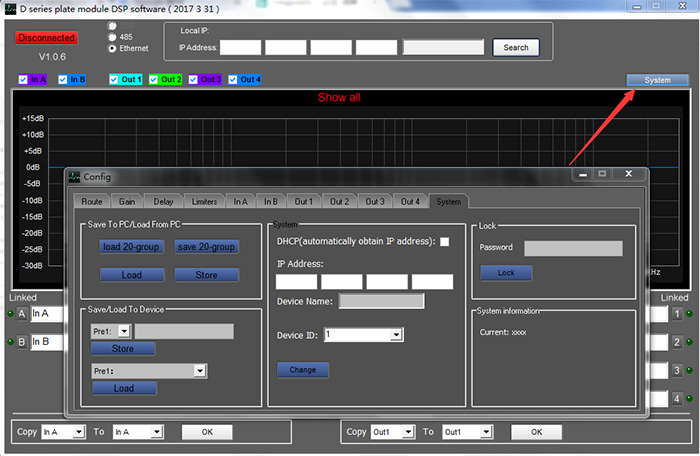Select output channel 1 button
700x456 pixels.
click(x=677, y=314)
